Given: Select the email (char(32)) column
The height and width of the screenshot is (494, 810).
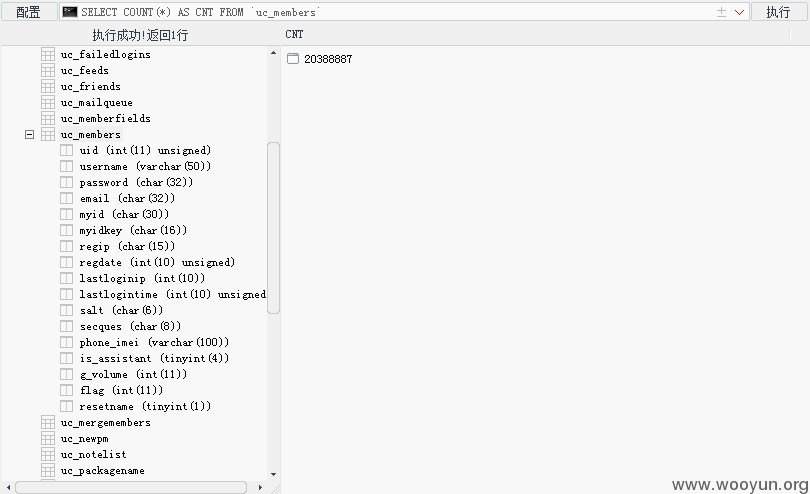Looking at the screenshot, I should point(127,198).
